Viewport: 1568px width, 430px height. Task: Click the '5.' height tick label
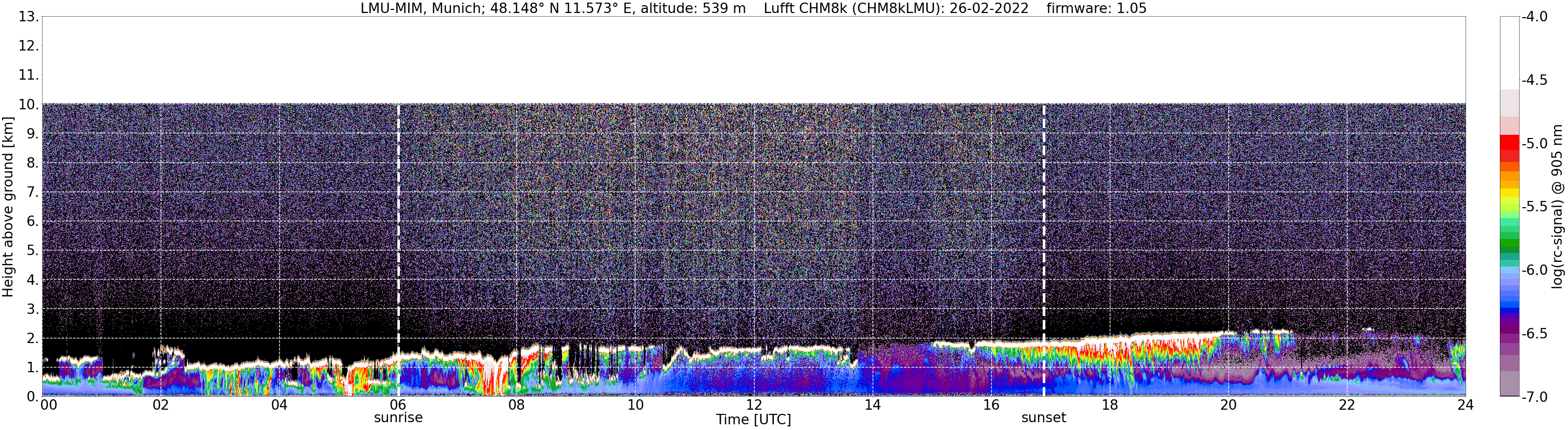click(33, 250)
